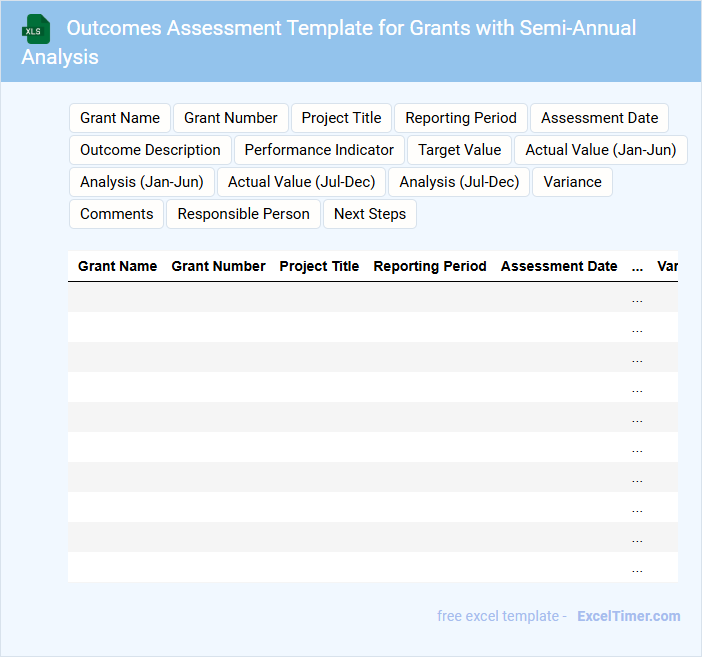Open the ExcelTimer.com link
The height and width of the screenshot is (657, 702).
[x=628, y=616]
